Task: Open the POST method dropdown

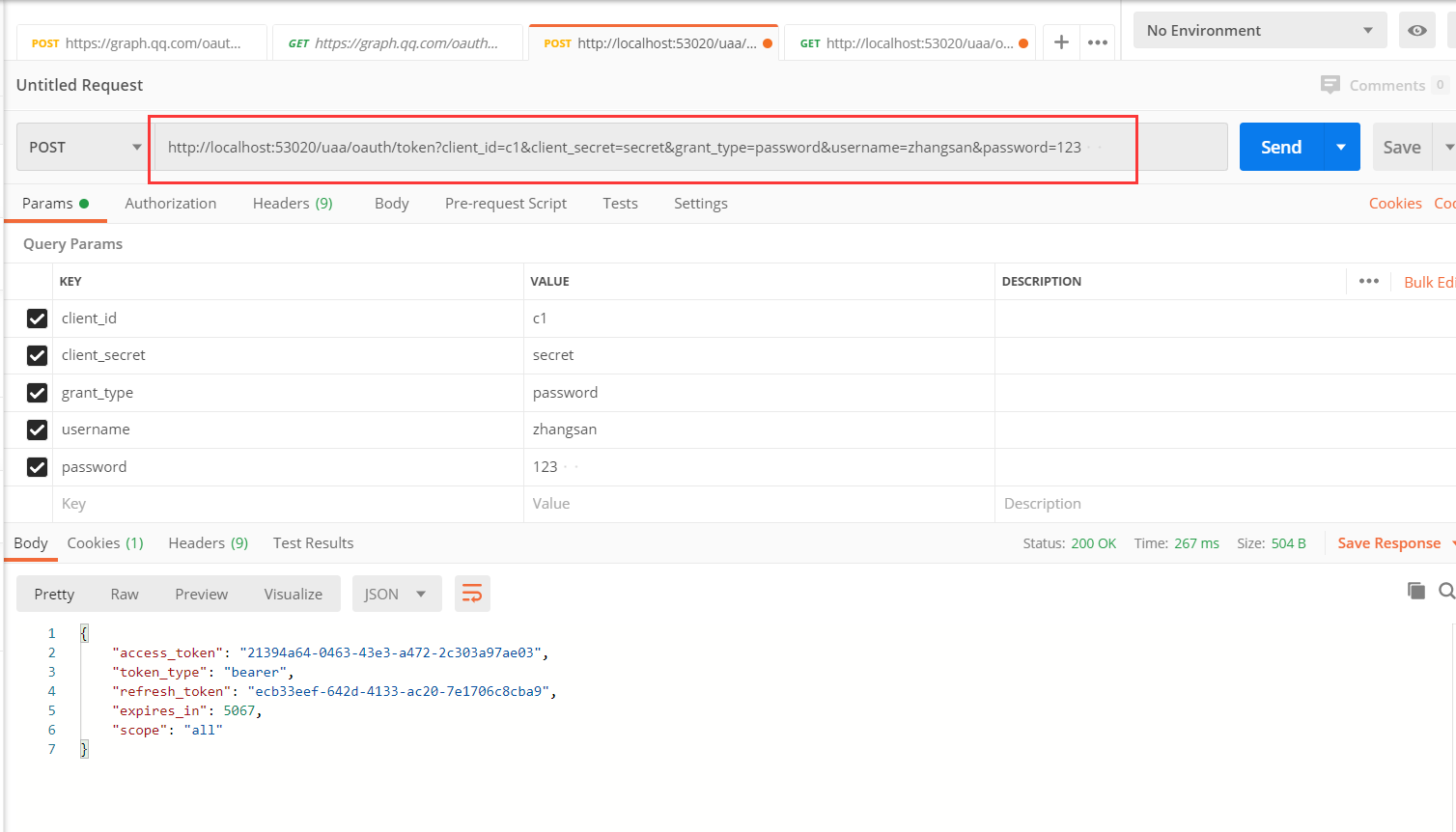Action: 84,148
